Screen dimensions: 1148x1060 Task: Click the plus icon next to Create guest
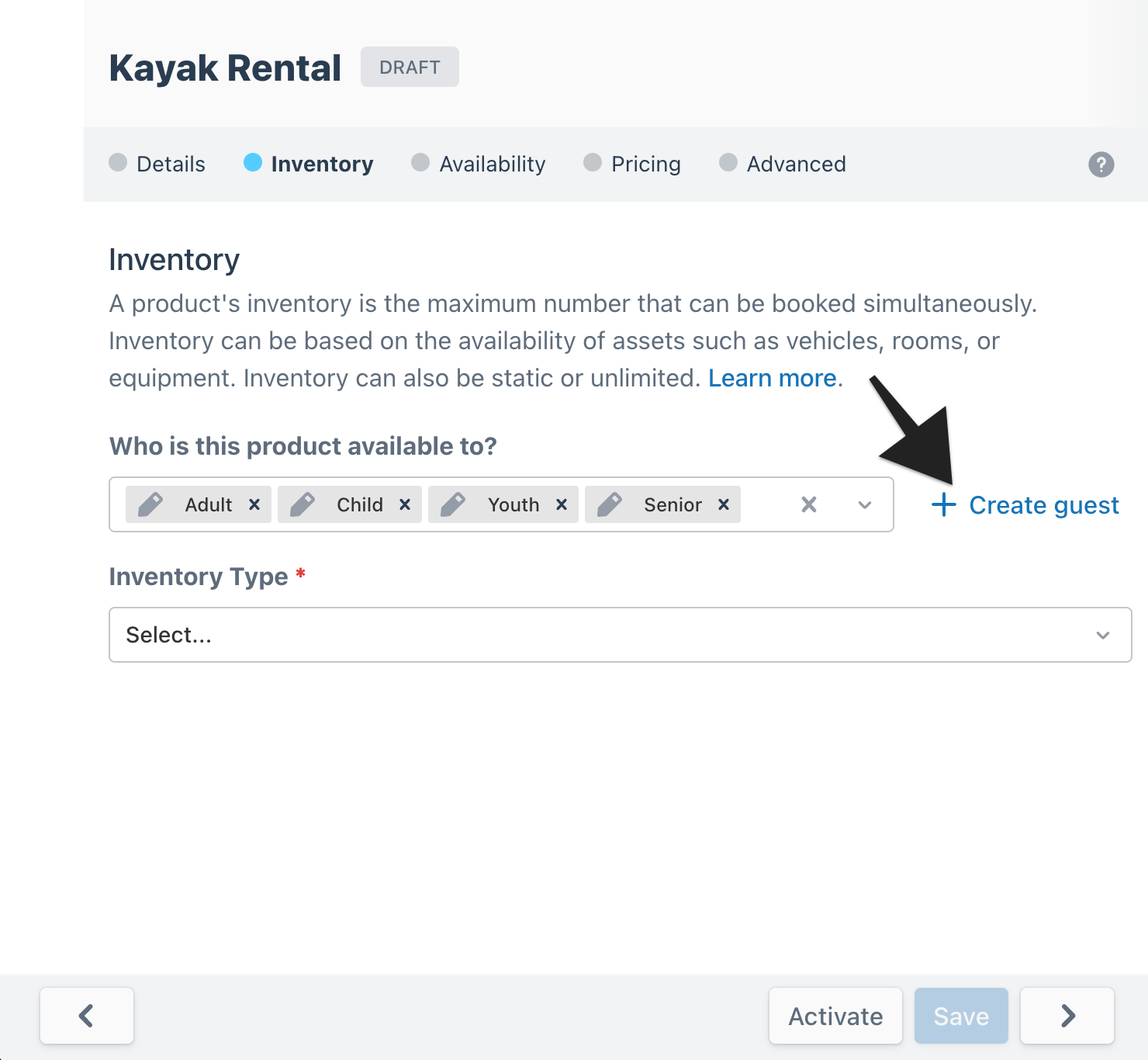(944, 504)
